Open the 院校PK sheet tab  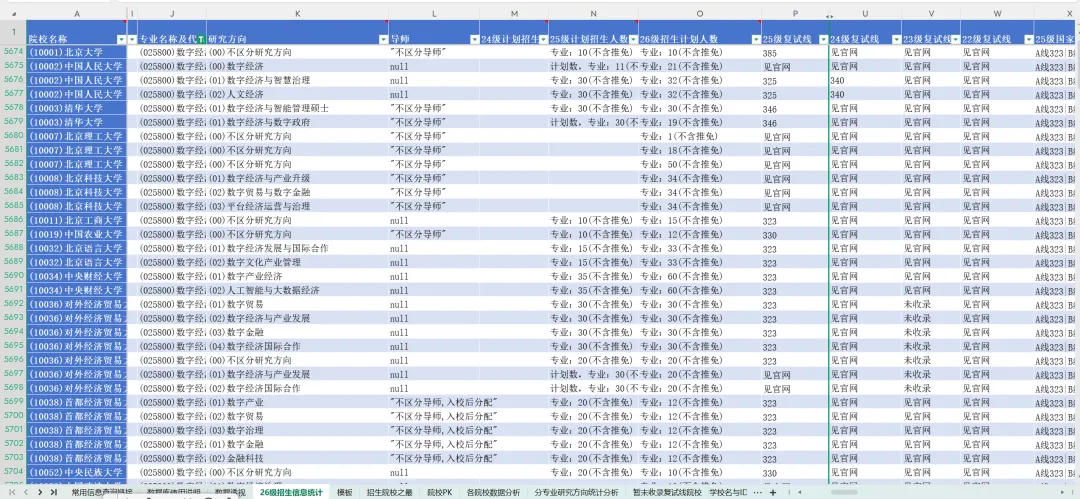point(439,492)
